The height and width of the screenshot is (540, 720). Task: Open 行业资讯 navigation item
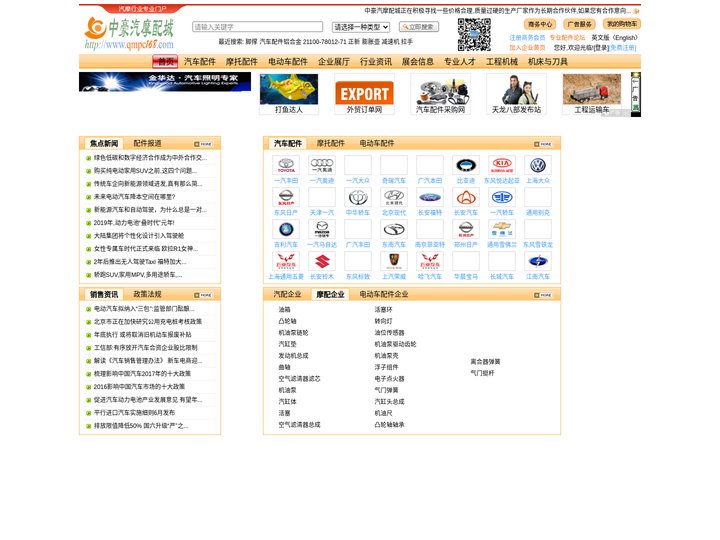376,62
